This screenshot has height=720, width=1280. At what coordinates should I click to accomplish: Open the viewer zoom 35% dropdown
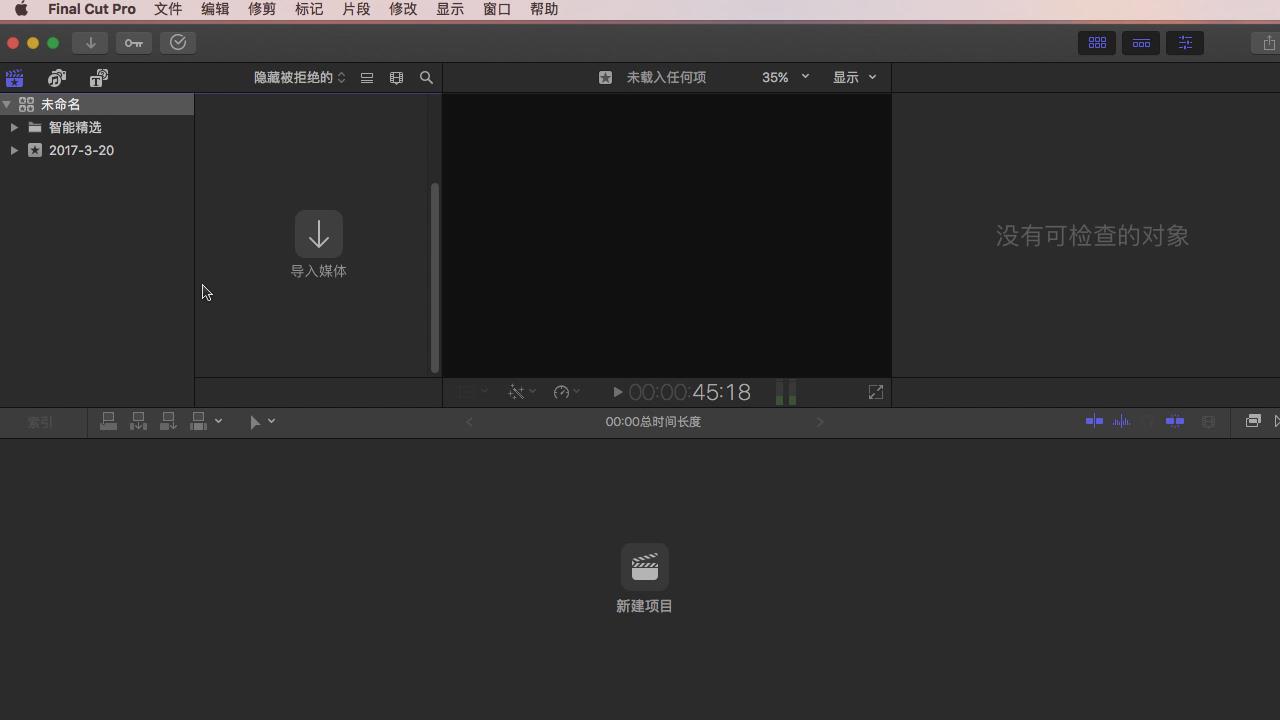tap(786, 77)
